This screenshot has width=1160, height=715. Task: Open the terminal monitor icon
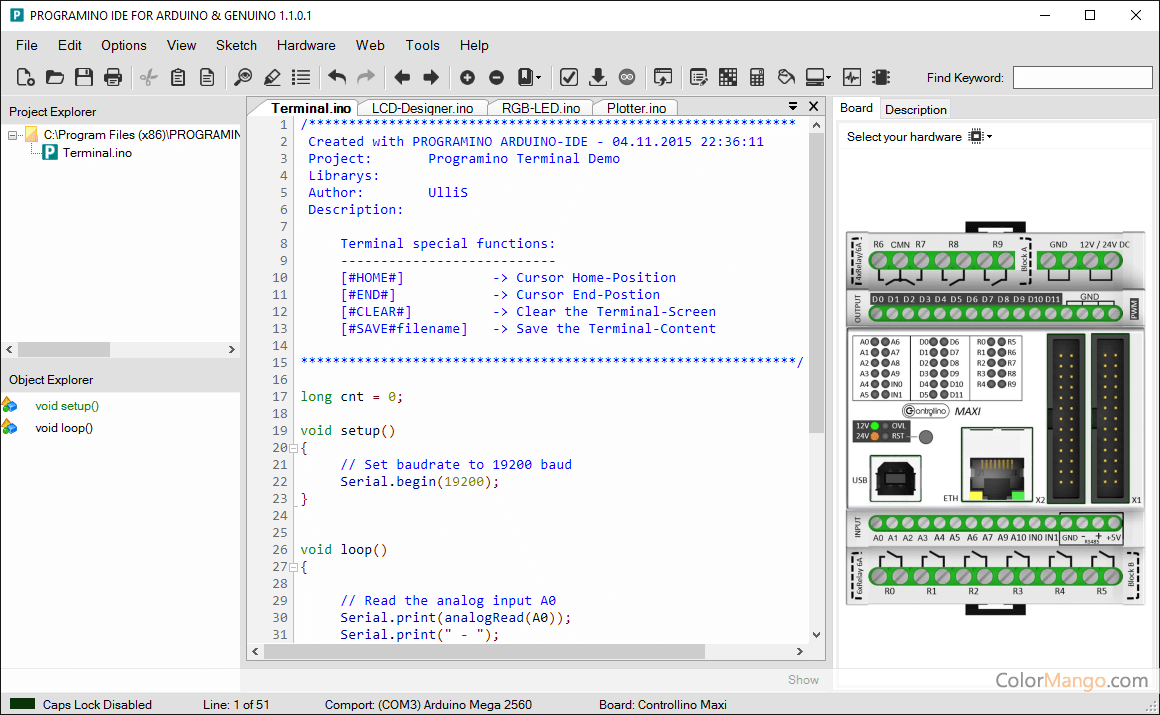[815, 77]
